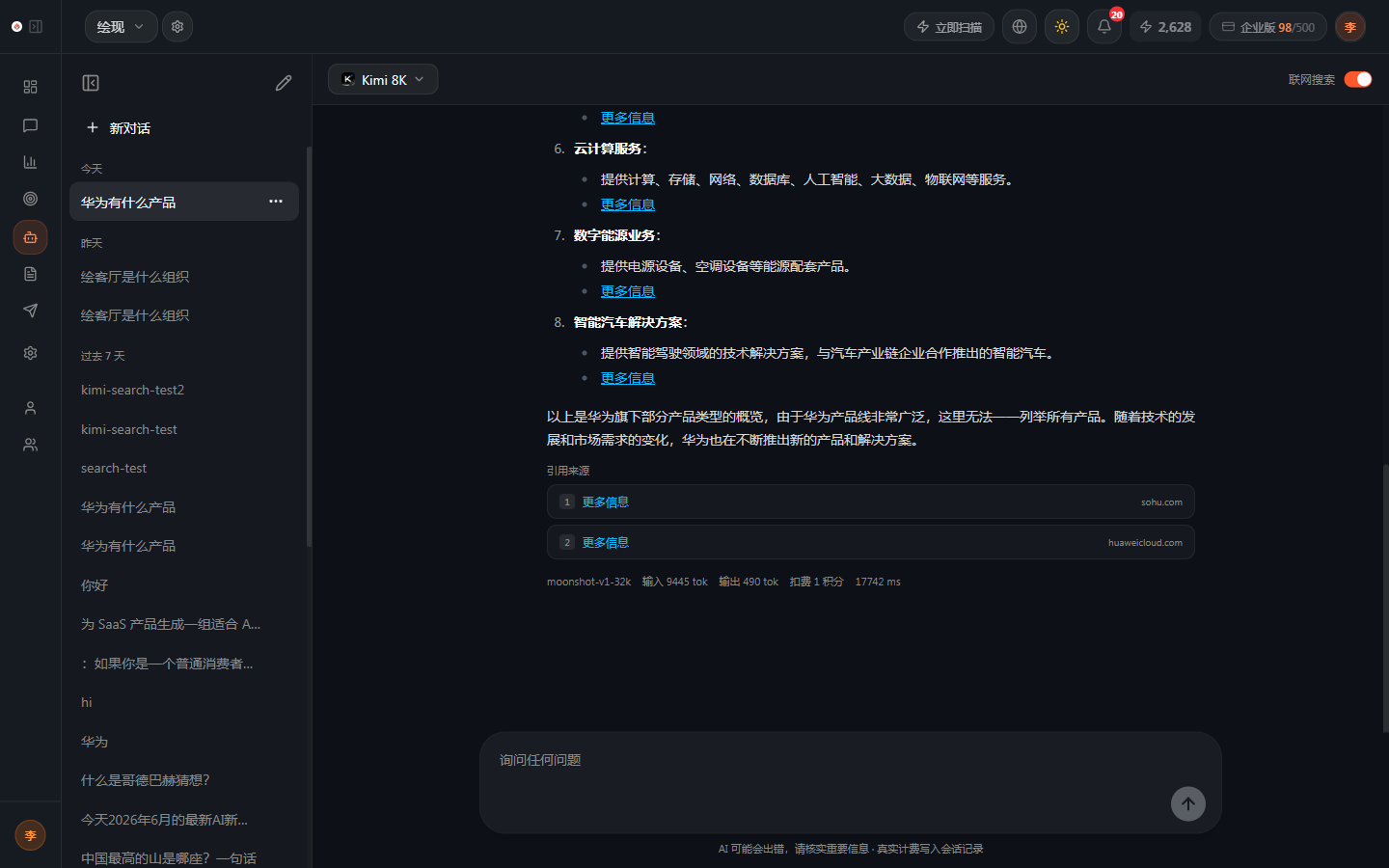Click the globe language icon
1389x868 pixels.
[1020, 27]
